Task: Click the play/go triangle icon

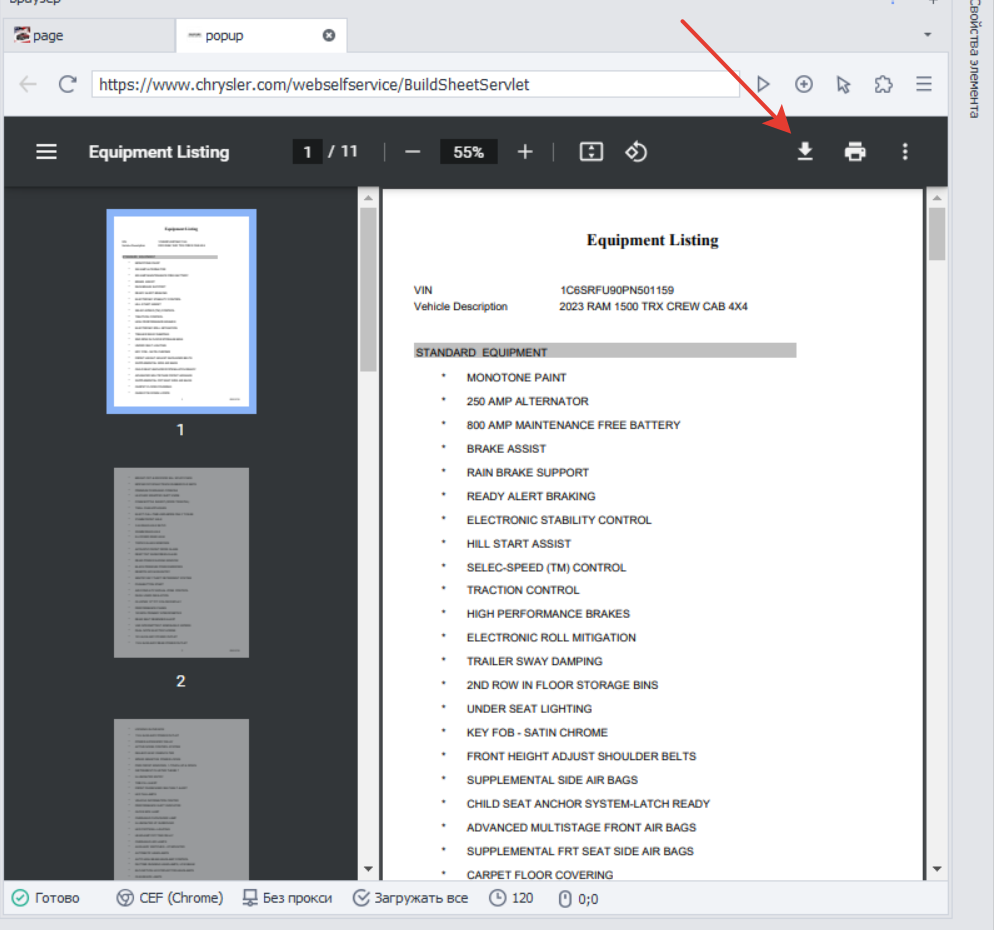Action: pyautogui.click(x=763, y=84)
